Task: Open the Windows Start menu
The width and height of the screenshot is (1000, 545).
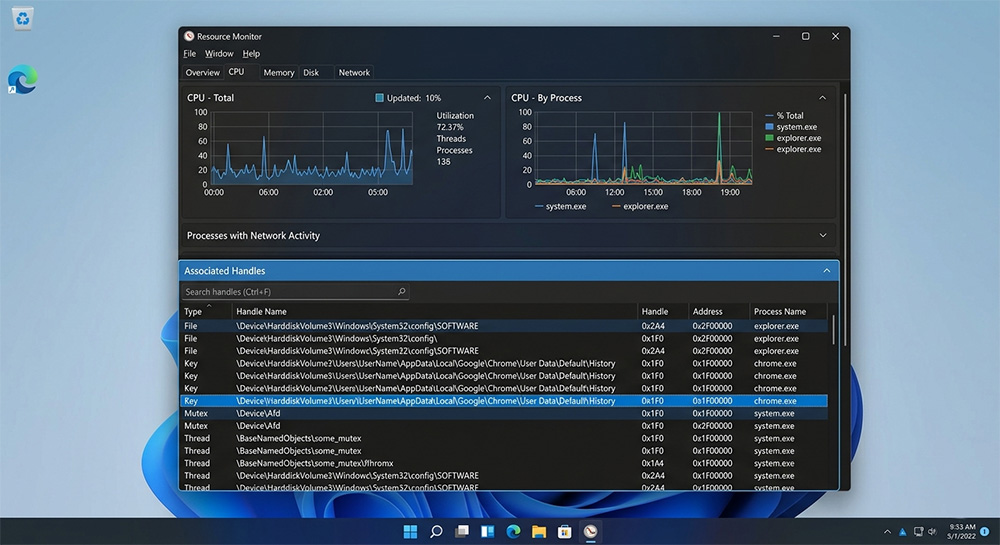Action: tap(410, 532)
